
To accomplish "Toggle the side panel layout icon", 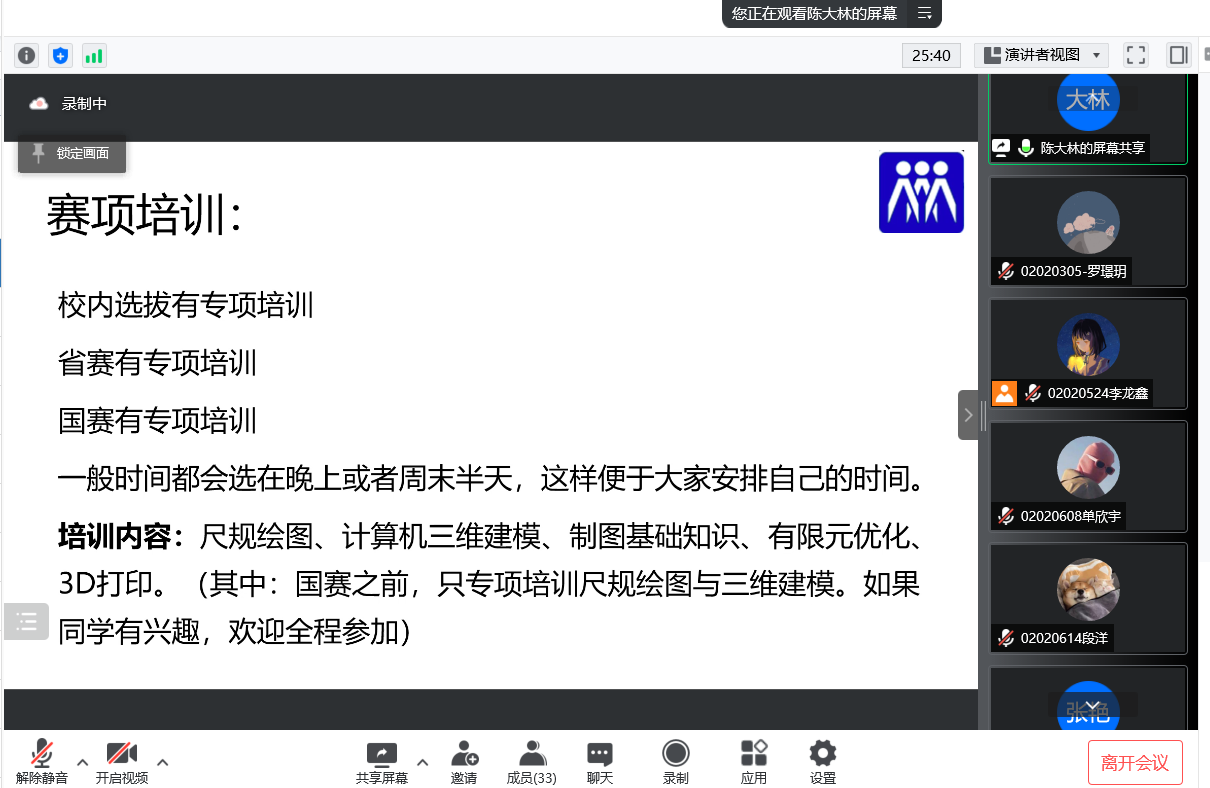I will pos(1178,55).
